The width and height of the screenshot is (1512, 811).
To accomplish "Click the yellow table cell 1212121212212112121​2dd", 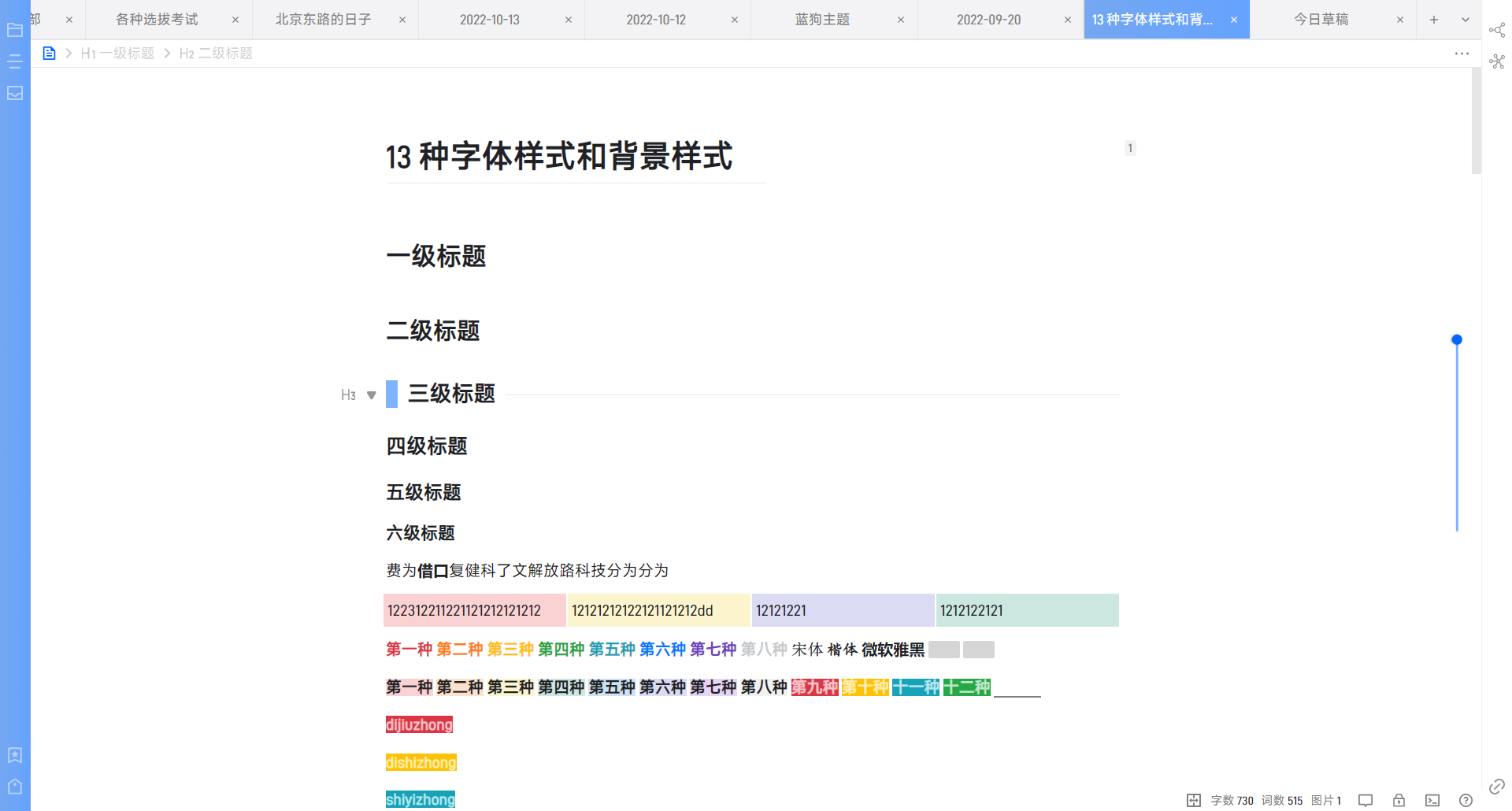I will (659, 610).
